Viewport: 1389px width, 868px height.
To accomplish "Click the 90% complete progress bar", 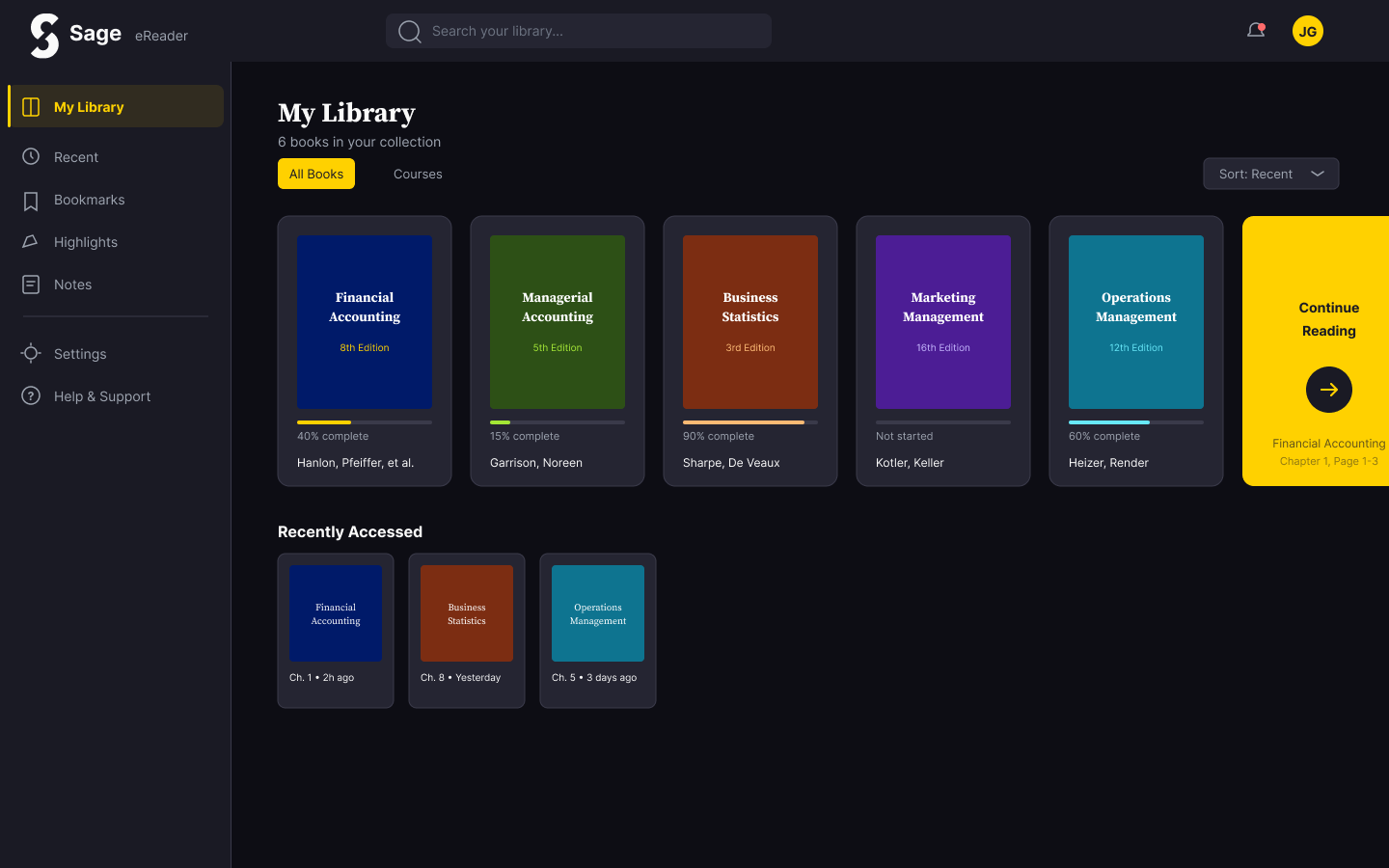I will (750, 422).
